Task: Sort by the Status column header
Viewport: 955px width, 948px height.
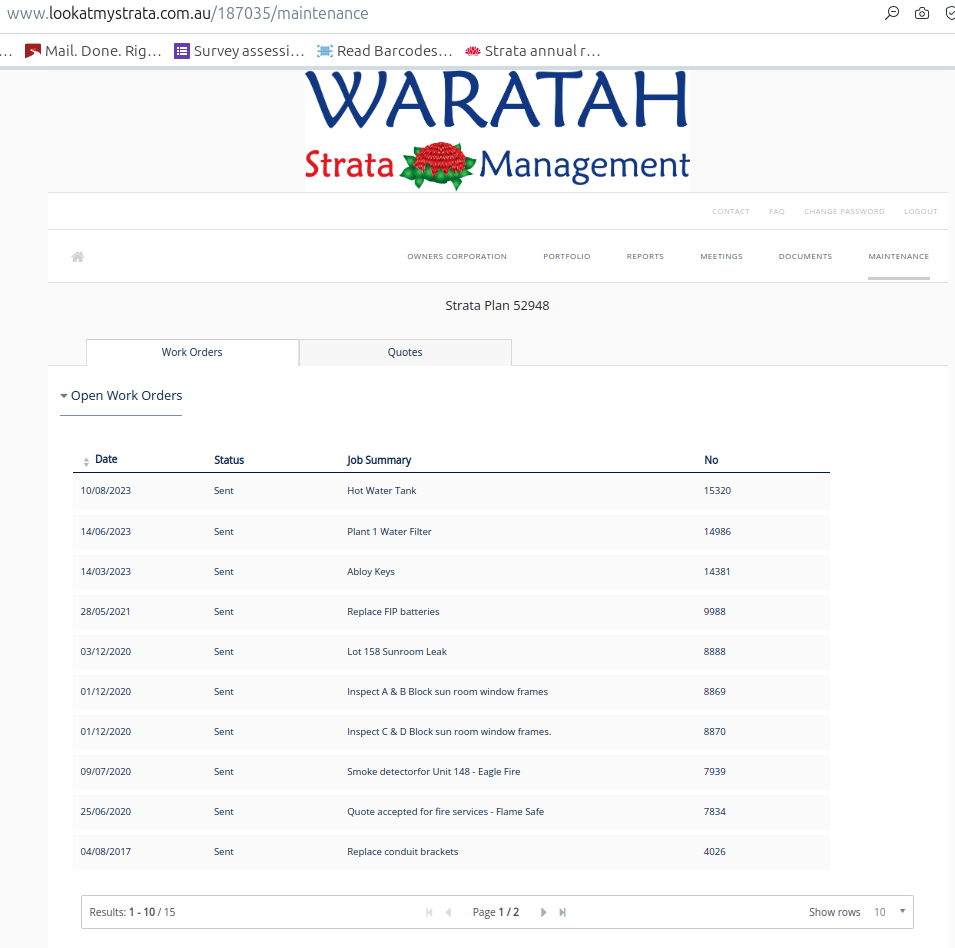Action: 229,460
